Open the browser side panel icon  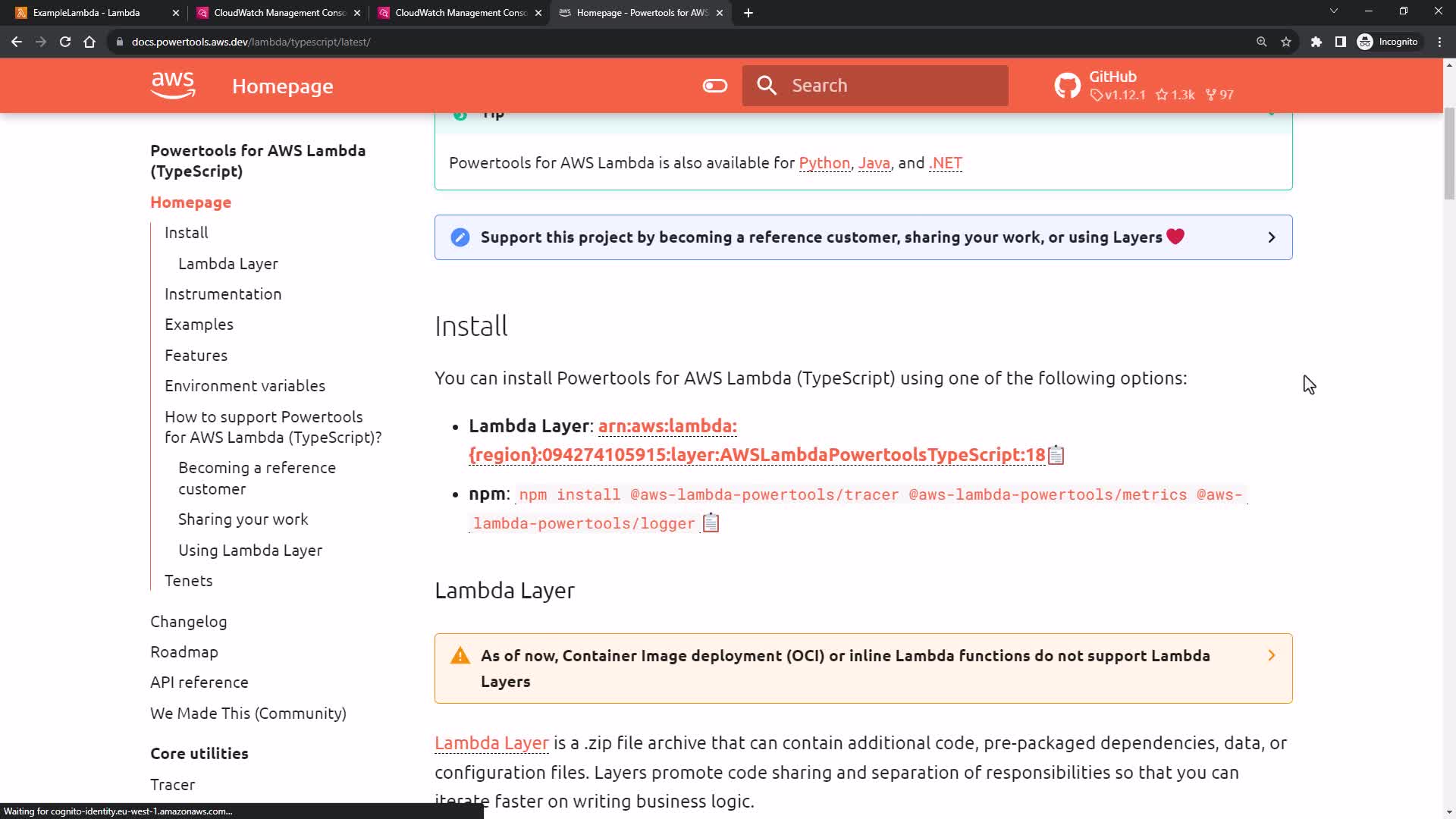(x=1341, y=42)
